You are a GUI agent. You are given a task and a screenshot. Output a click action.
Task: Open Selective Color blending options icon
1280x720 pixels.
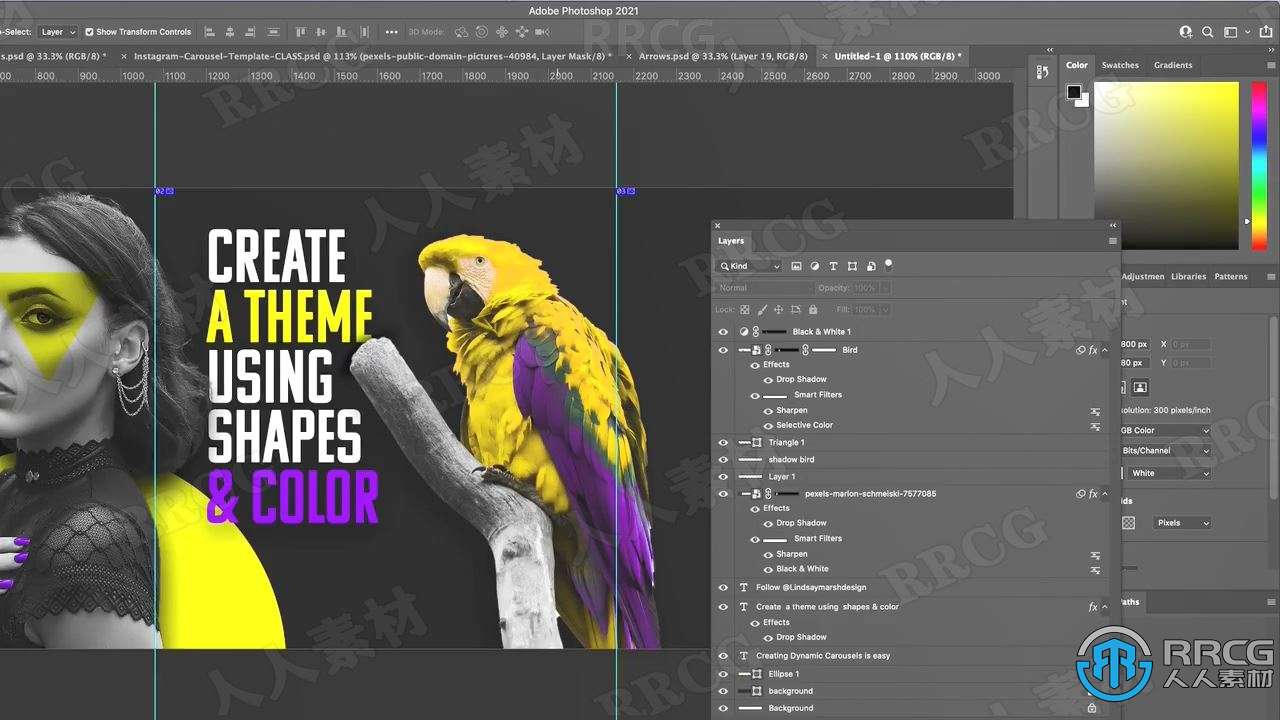[x=1095, y=426]
